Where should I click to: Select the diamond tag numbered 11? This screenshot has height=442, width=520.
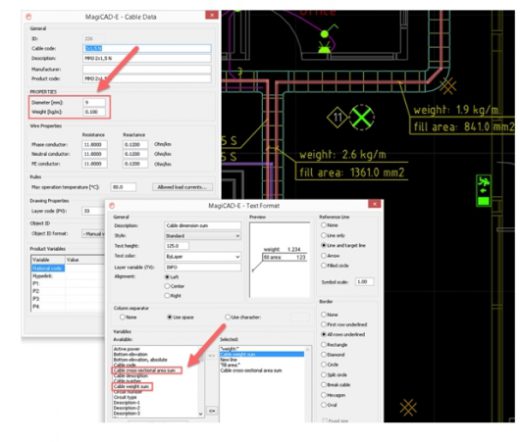coord(338,117)
